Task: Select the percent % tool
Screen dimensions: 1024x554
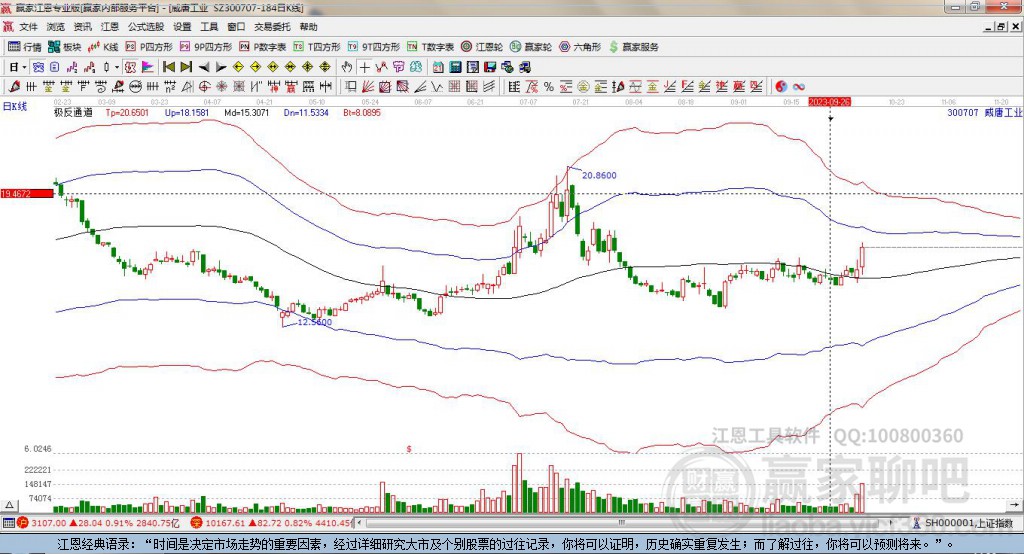Action: click(x=549, y=86)
